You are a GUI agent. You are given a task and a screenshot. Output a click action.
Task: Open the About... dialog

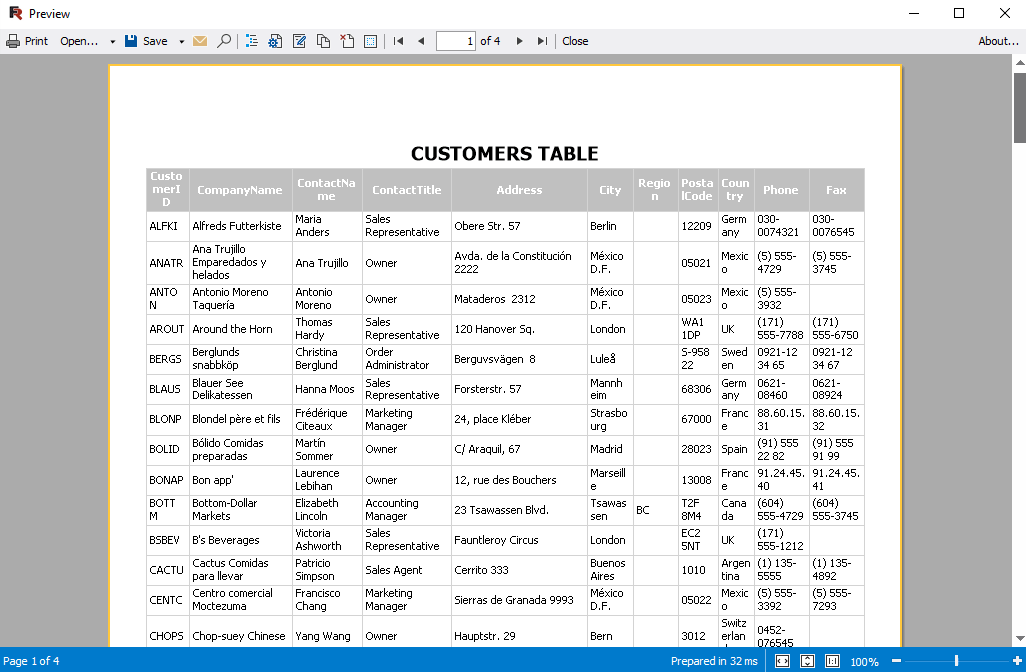(999, 41)
